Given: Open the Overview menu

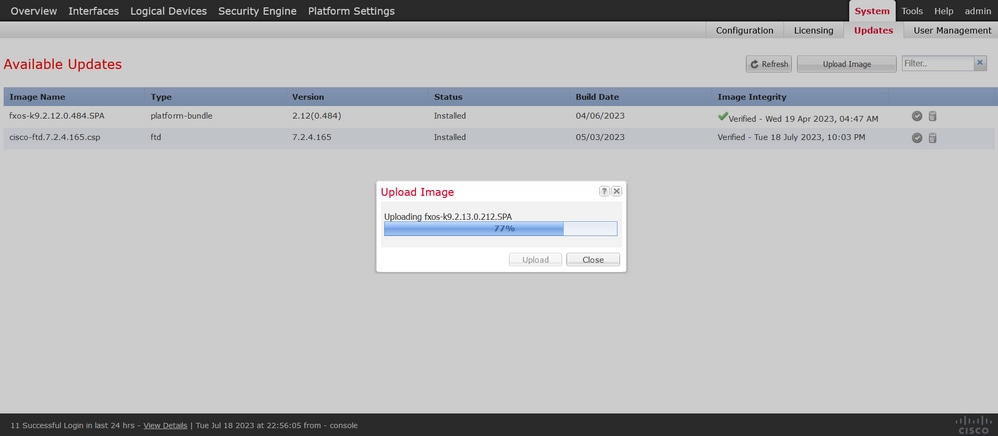Looking at the screenshot, I should pyautogui.click(x=34, y=11).
